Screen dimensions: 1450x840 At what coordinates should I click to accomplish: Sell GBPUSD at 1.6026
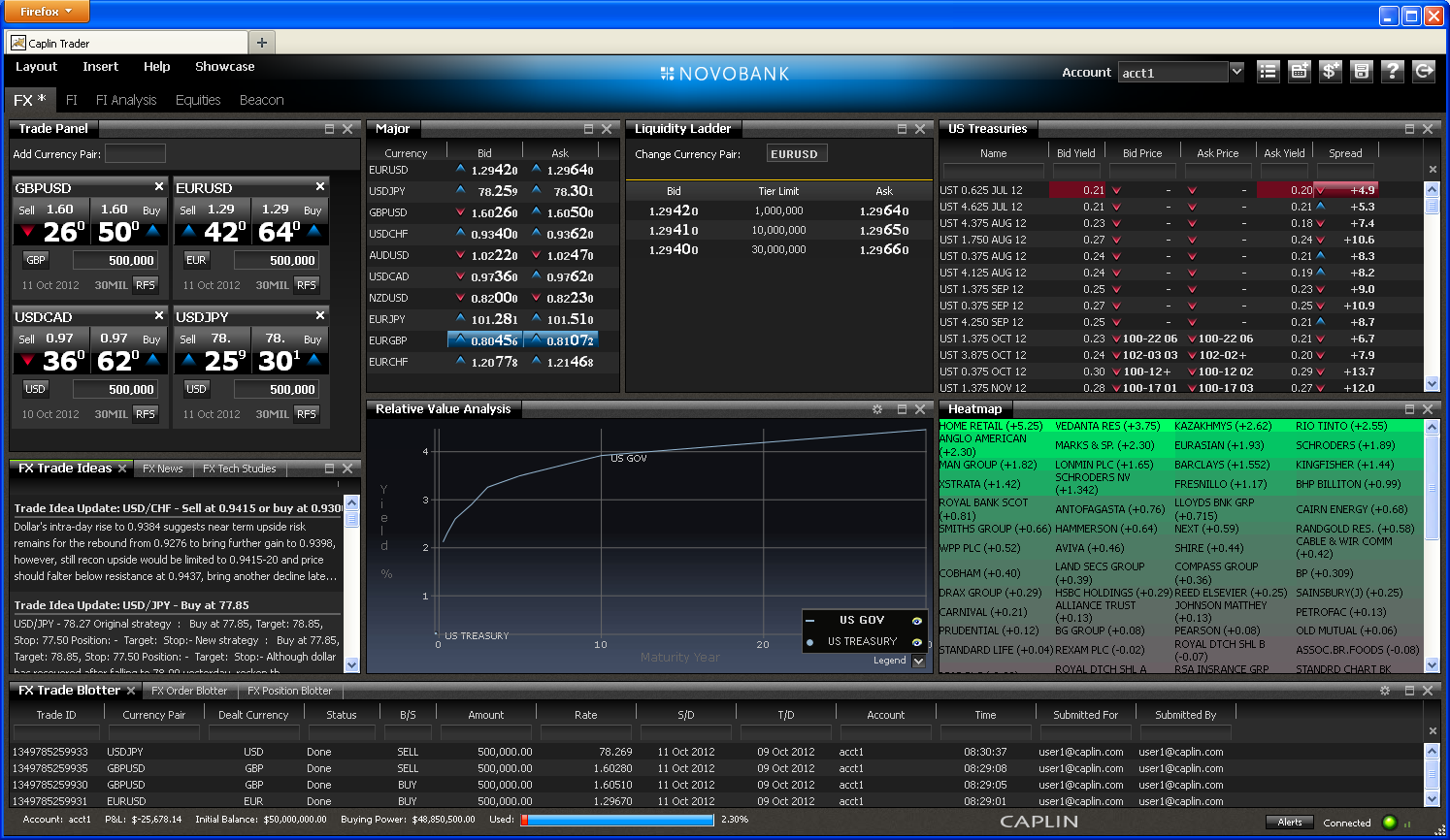52,222
